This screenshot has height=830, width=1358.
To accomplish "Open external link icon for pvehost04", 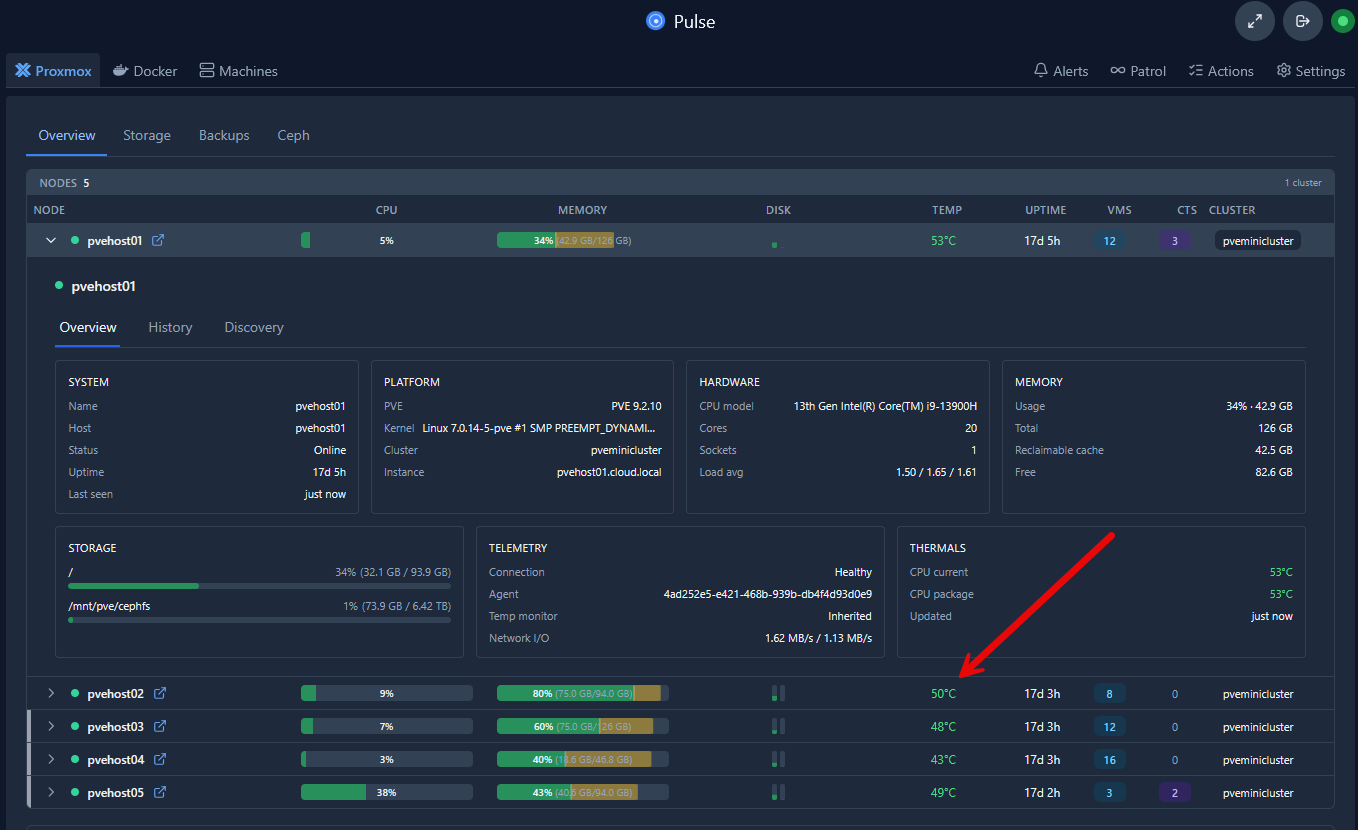I will pyautogui.click(x=159, y=759).
